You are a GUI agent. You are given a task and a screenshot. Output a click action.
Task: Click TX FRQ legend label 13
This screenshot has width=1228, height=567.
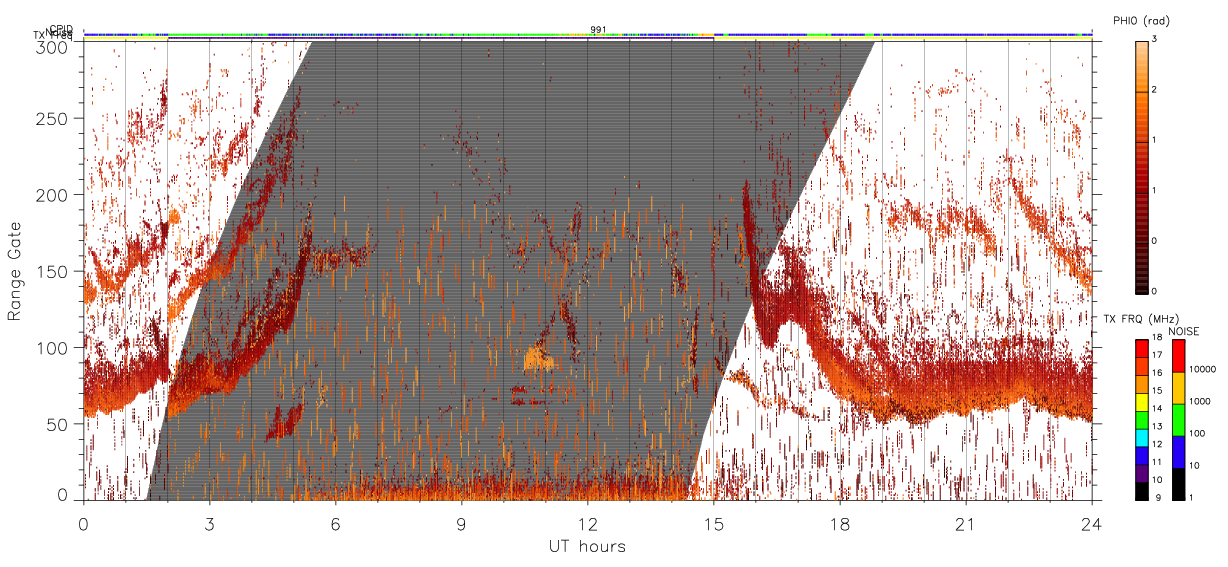1159,427
